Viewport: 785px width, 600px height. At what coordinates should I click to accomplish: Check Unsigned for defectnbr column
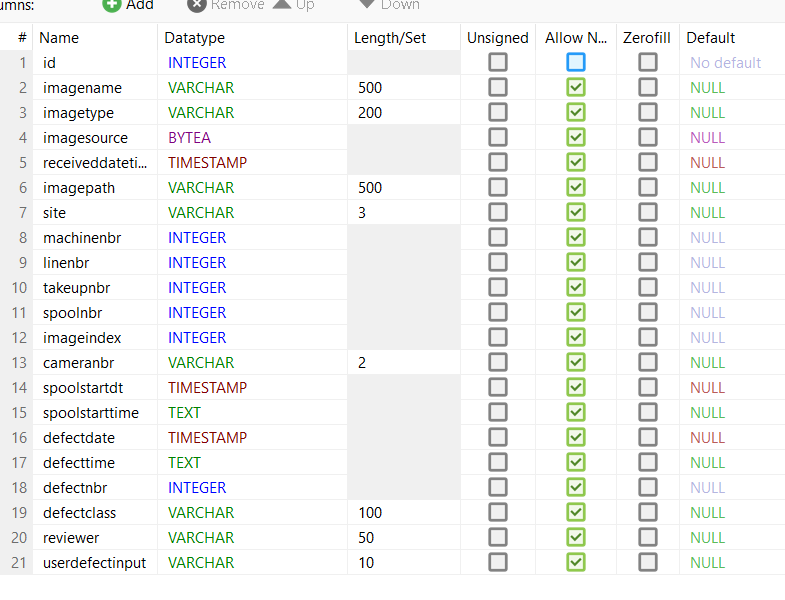[x=497, y=487]
